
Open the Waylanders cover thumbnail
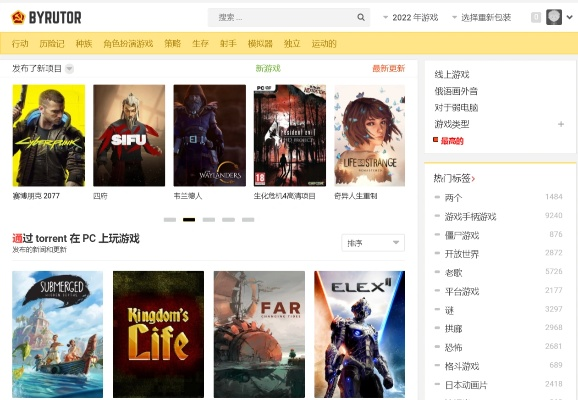(210, 135)
